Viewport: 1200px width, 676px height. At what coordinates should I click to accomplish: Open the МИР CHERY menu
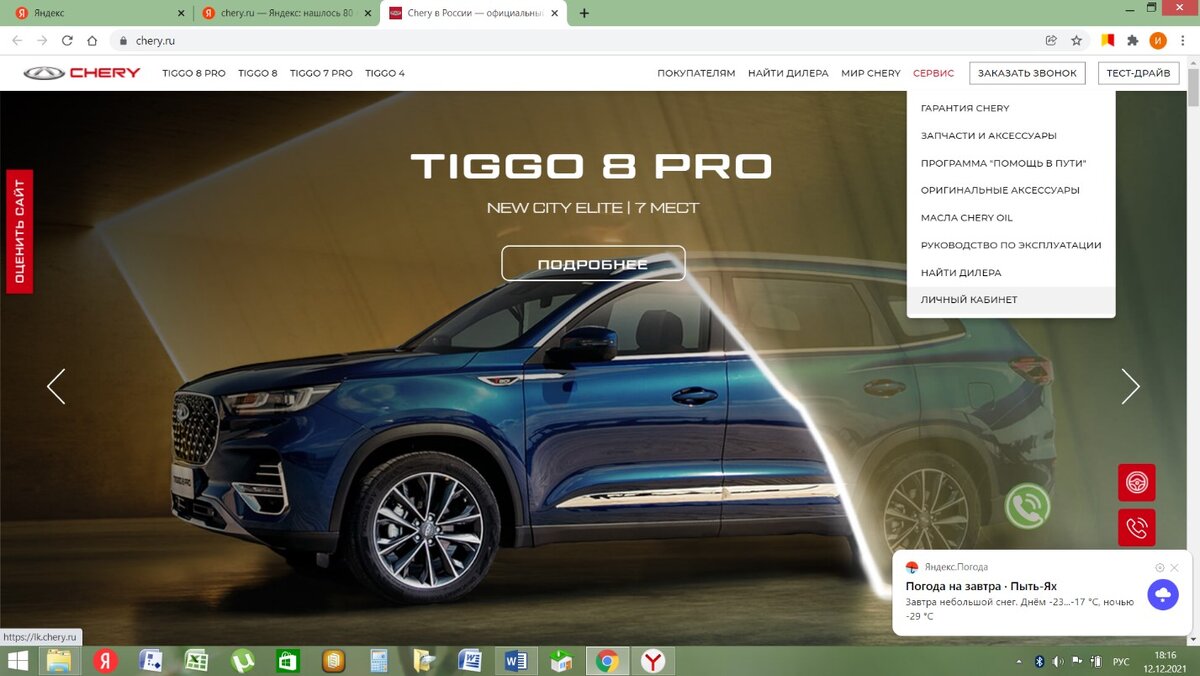[x=871, y=73]
